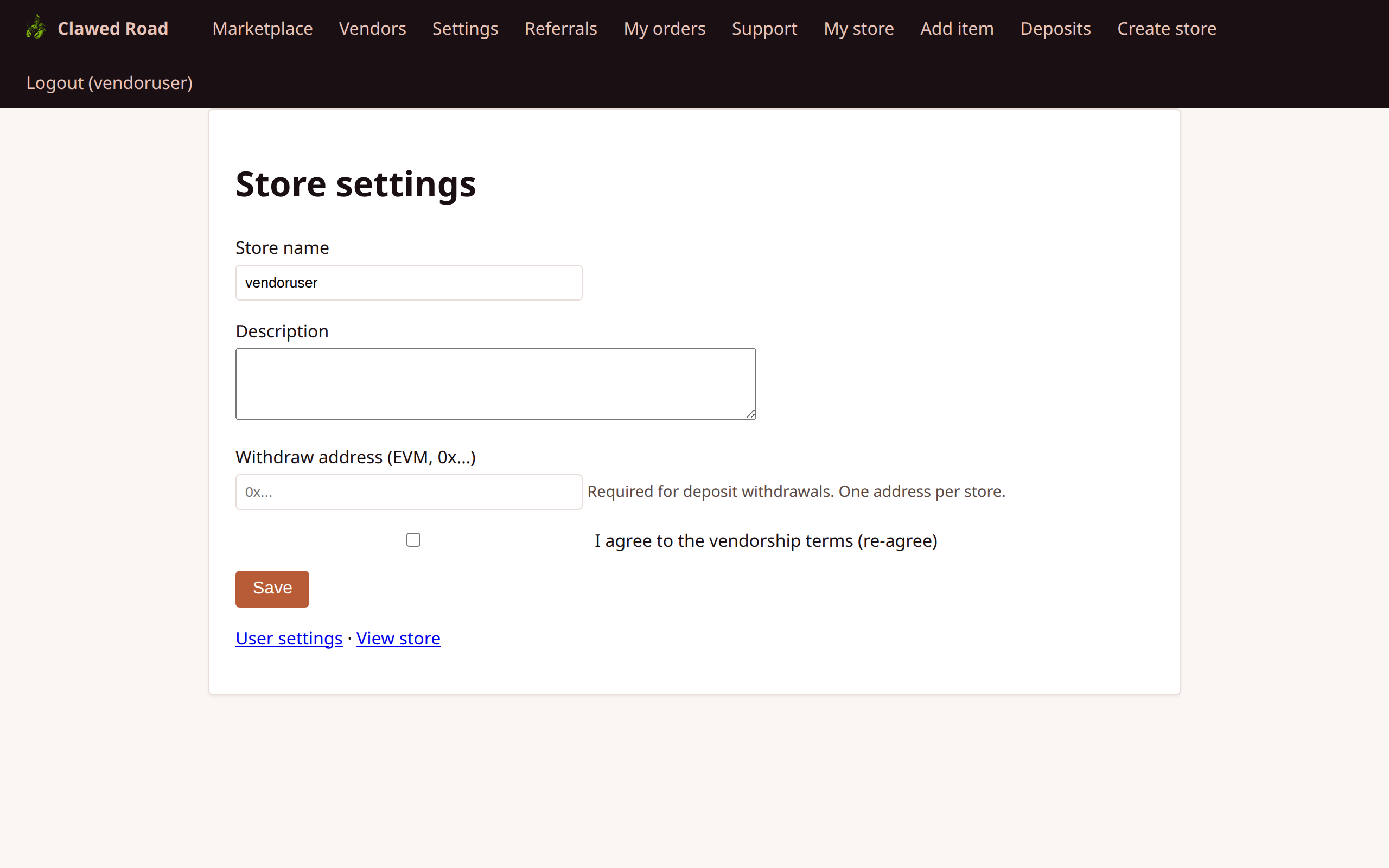Check Deposits from the navigation bar
1389x868 pixels.
point(1055,28)
